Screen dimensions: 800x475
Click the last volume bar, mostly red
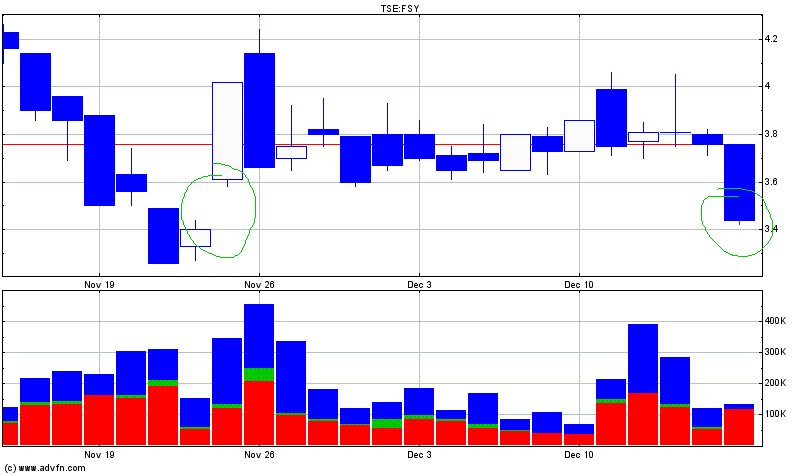click(739, 424)
